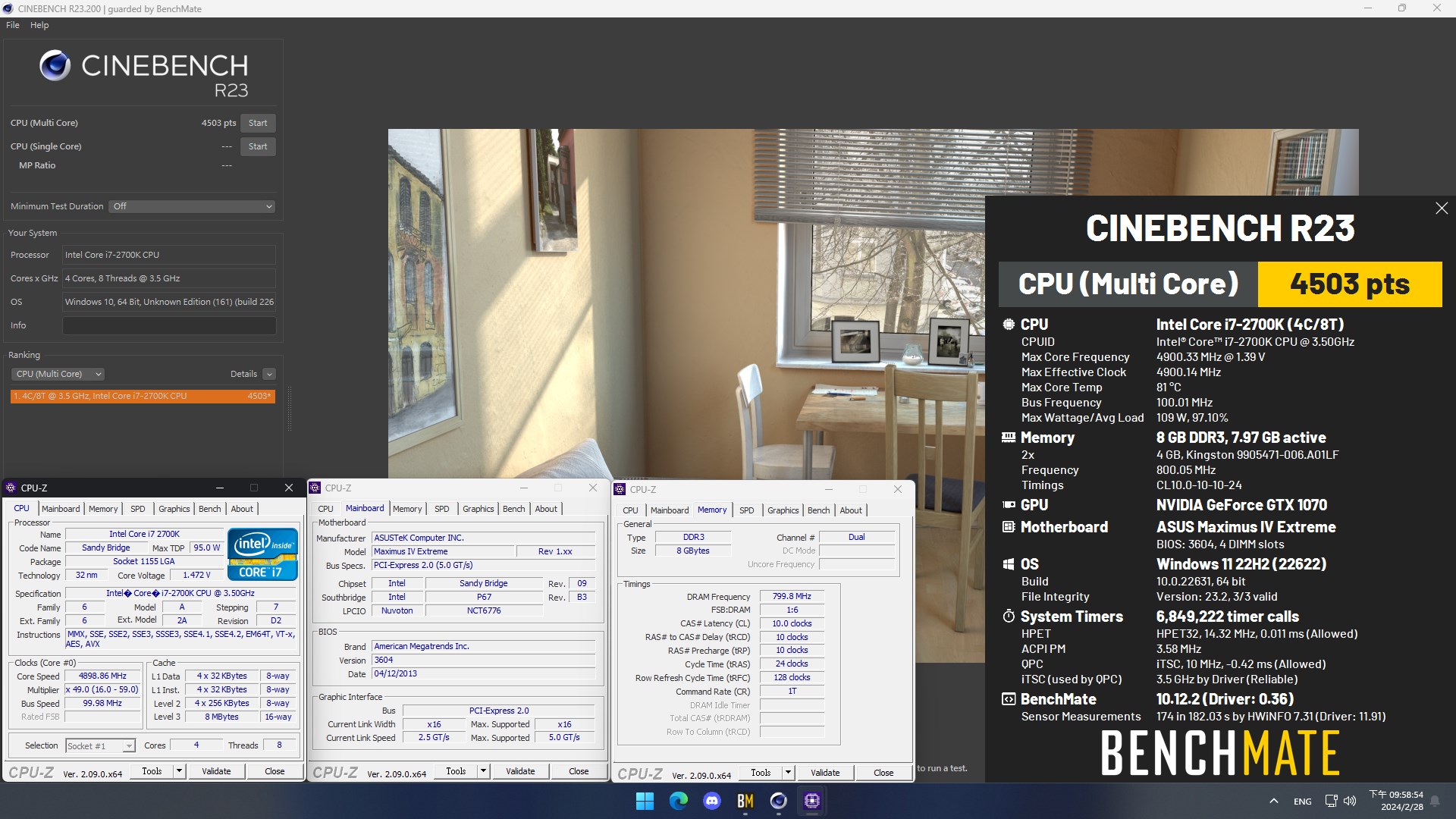Screen dimensions: 1456x819
Task: Open About tab in first CPU-Z
Action: [242, 509]
